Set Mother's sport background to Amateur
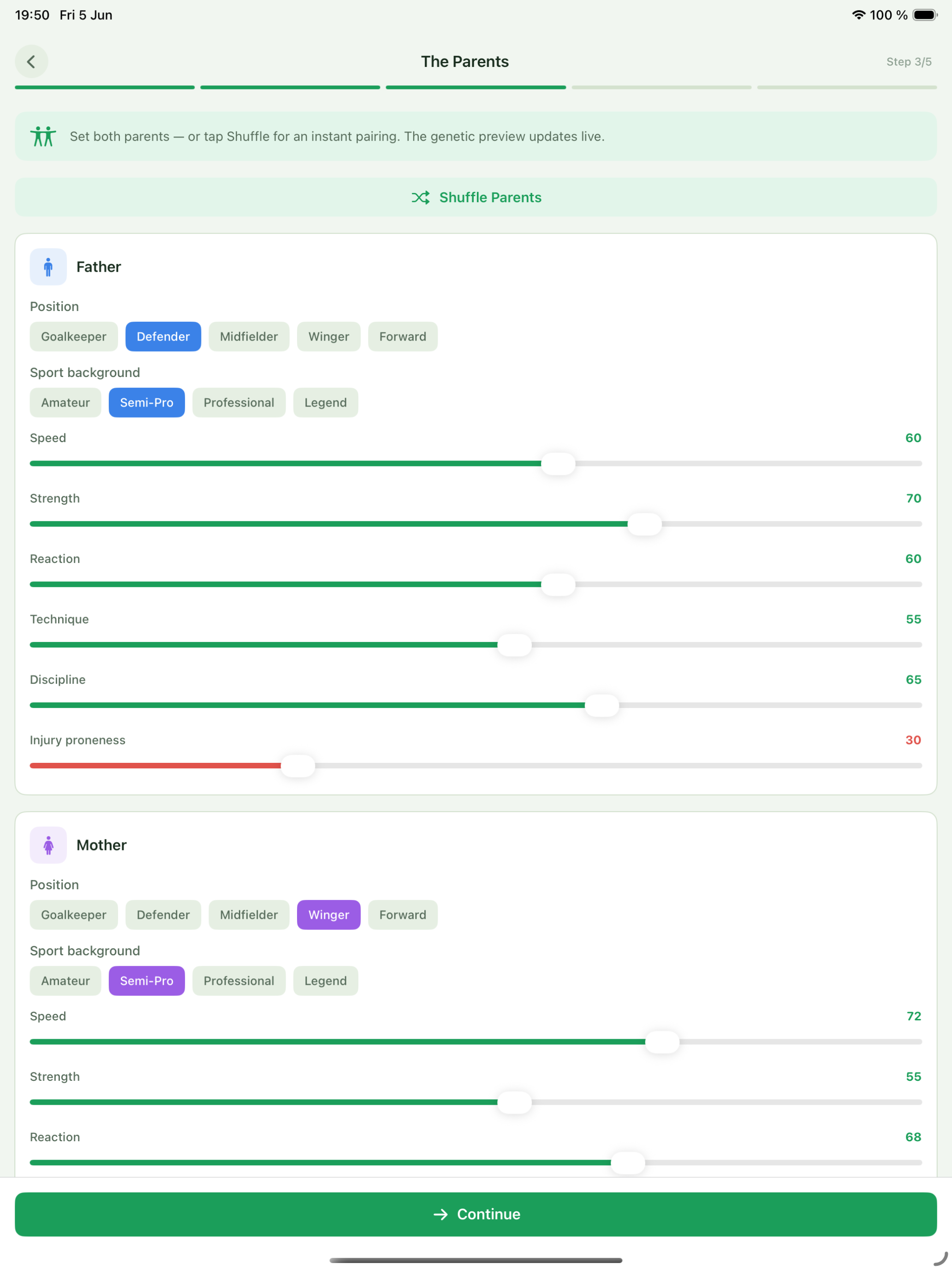 point(65,981)
